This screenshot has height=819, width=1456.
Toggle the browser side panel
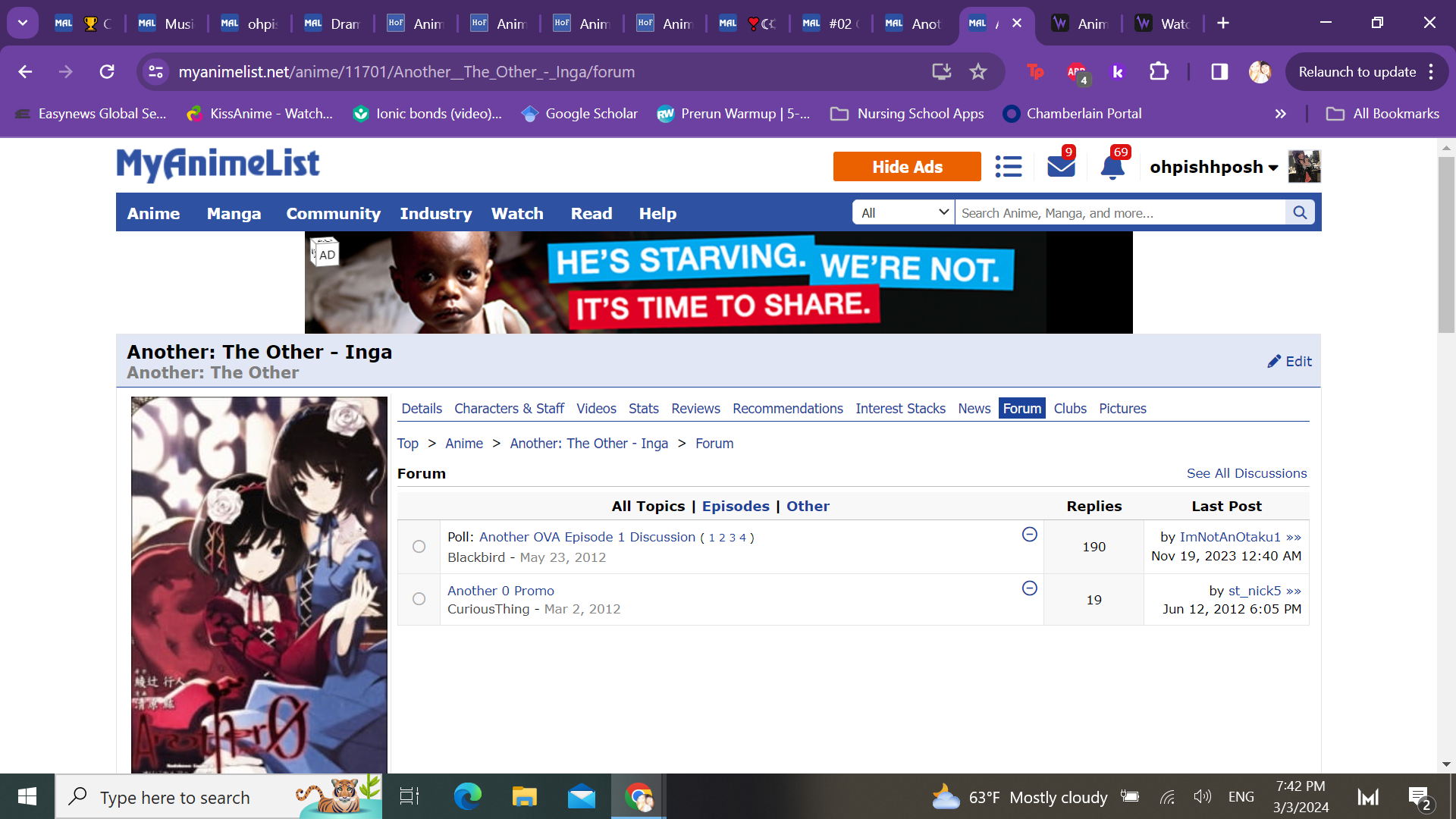pyautogui.click(x=1219, y=72)
